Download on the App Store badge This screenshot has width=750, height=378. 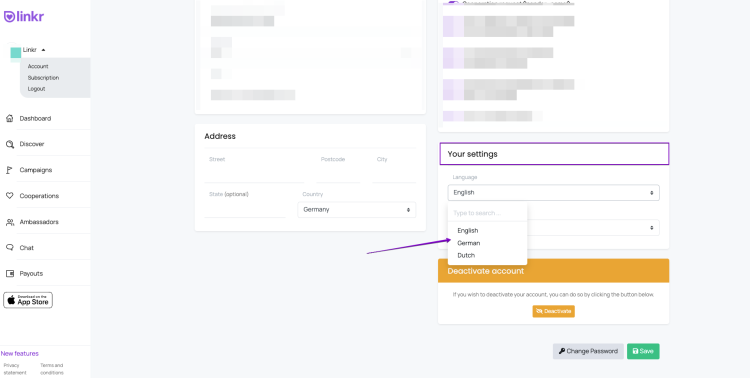pos(28,300)
